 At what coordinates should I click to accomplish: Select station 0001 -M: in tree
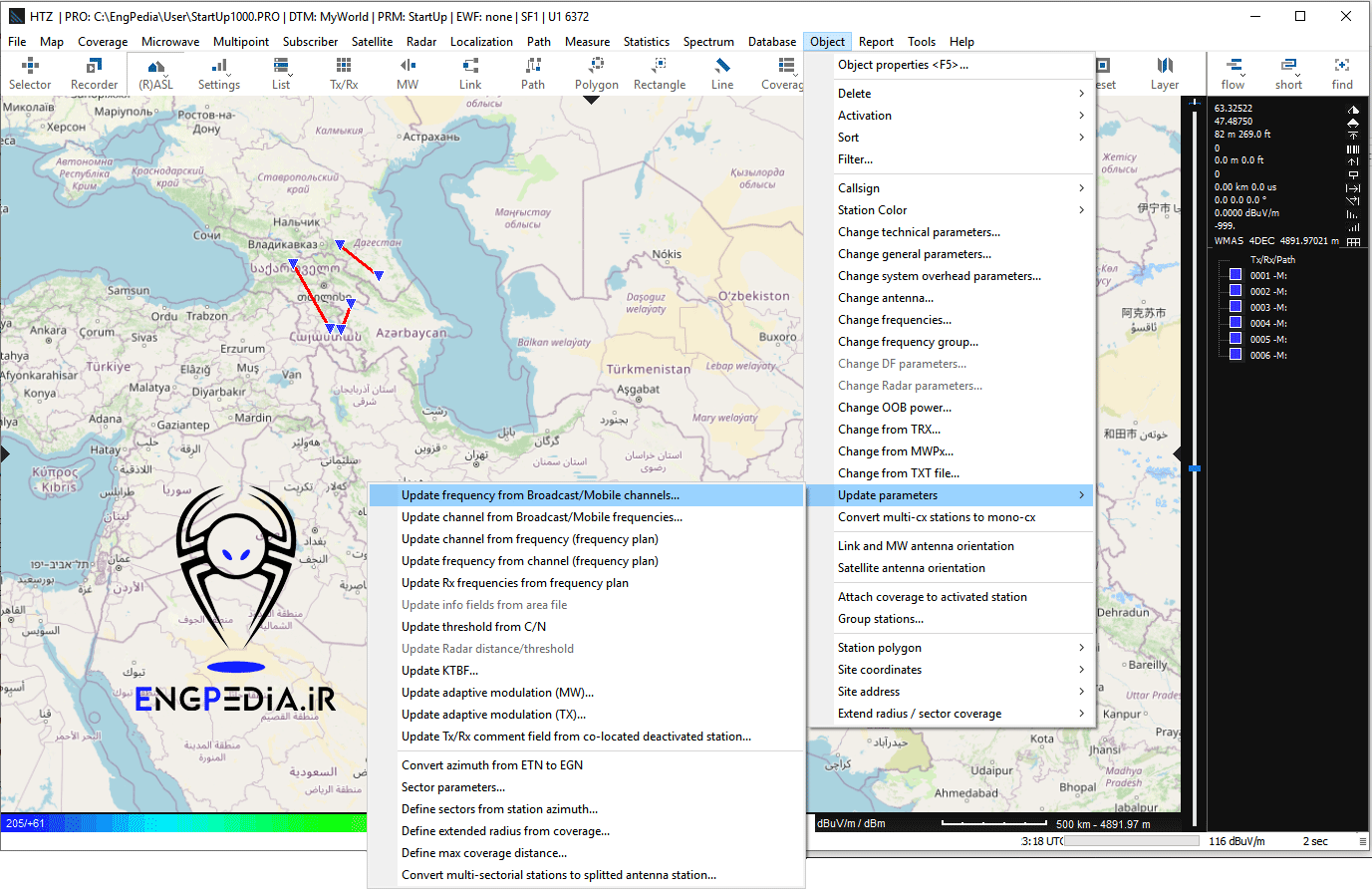coord(1268,276)
